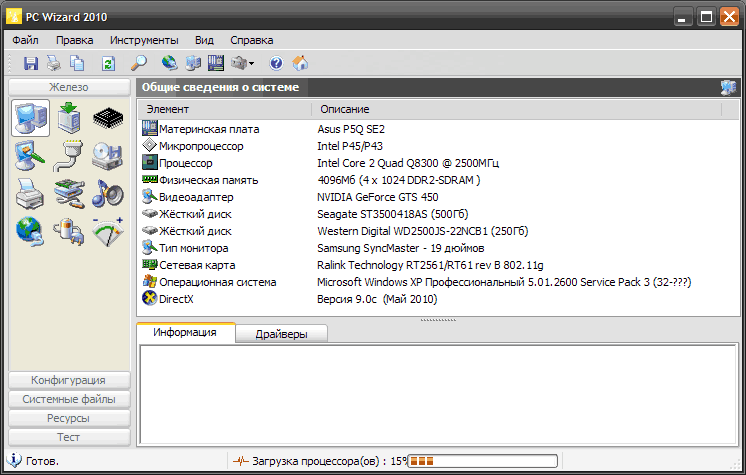Switch to the Информация tab
746x475 pixels.
pos(185,332)
